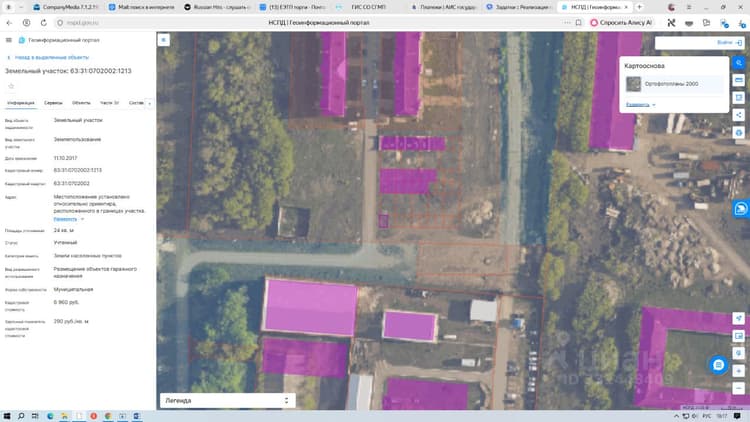
Task: Collapse the left info panel toggle button
Action: coord(164,40)
